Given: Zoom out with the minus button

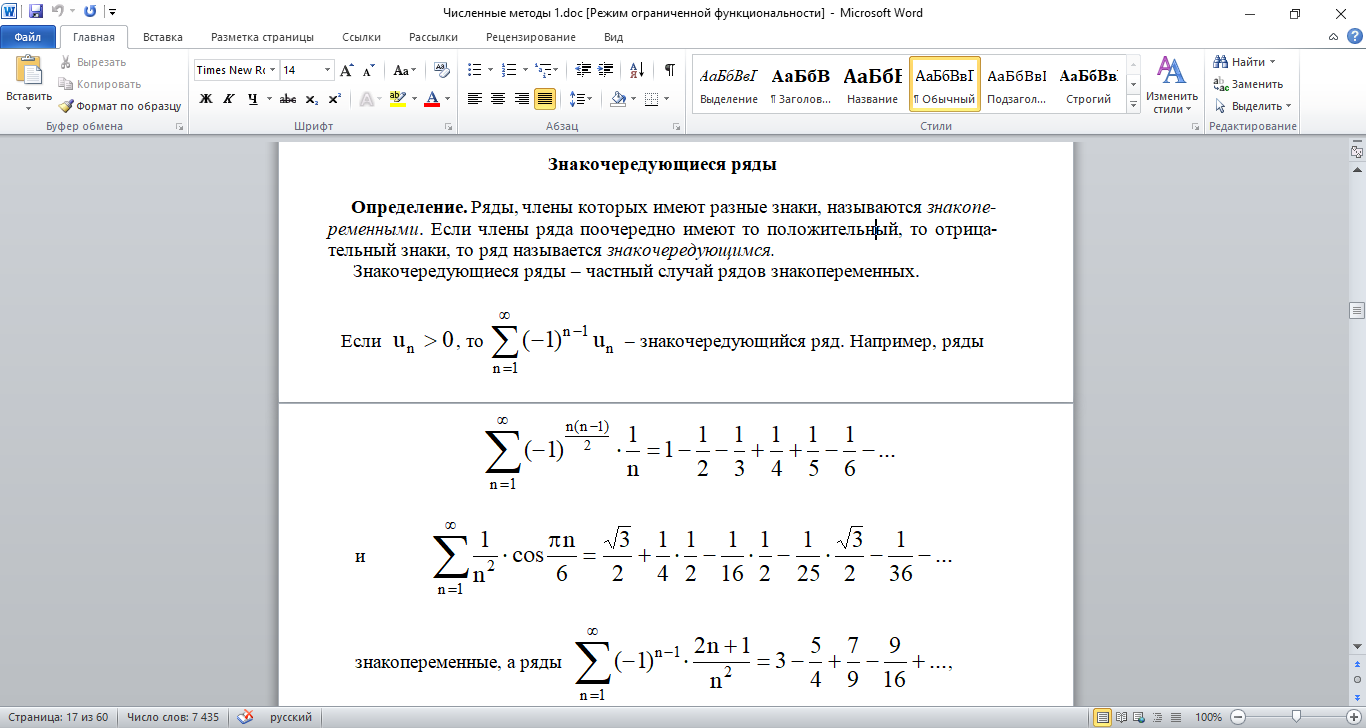Looking at the screenshot, I should [1238, 717].
